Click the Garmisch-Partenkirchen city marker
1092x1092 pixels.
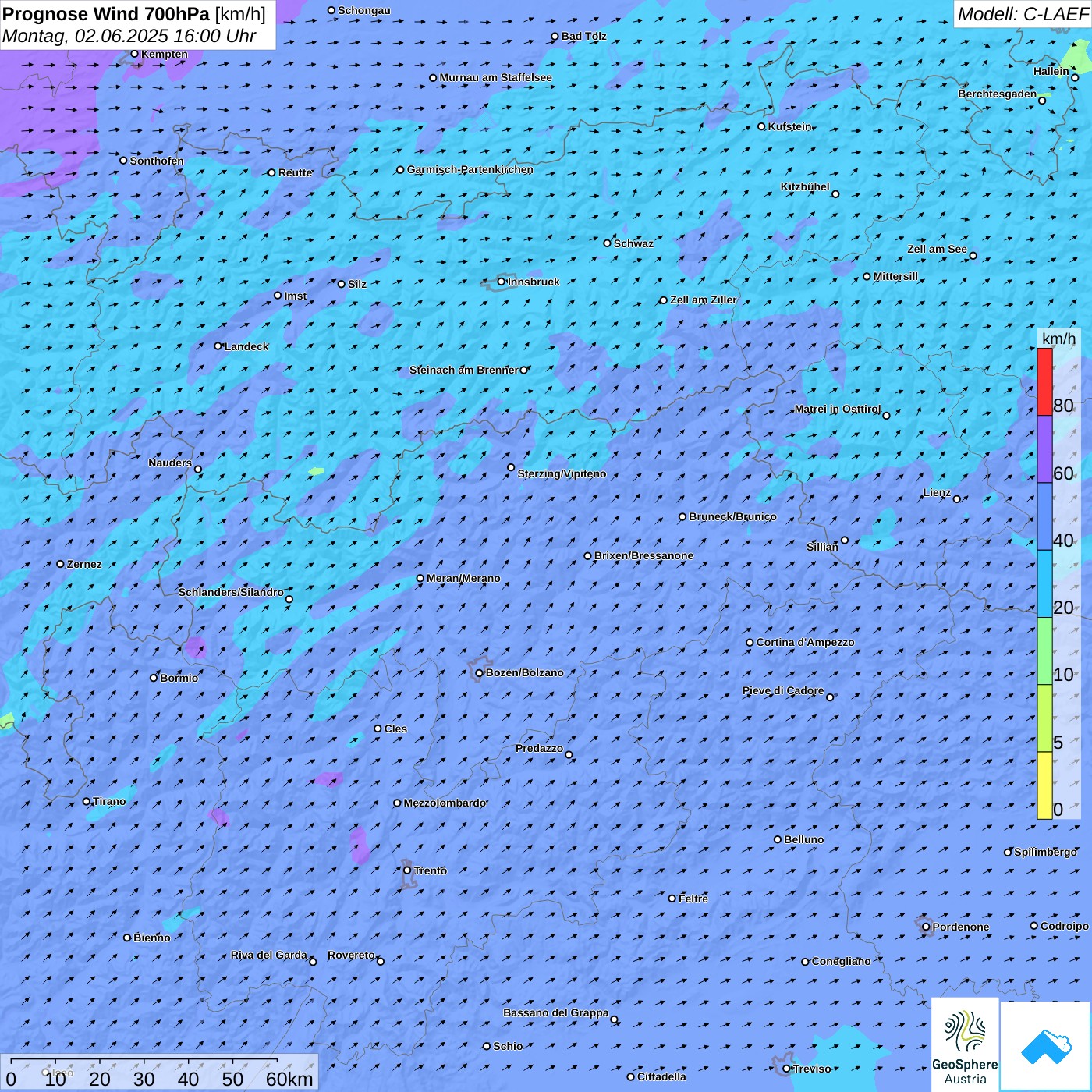tap(401, 170)
